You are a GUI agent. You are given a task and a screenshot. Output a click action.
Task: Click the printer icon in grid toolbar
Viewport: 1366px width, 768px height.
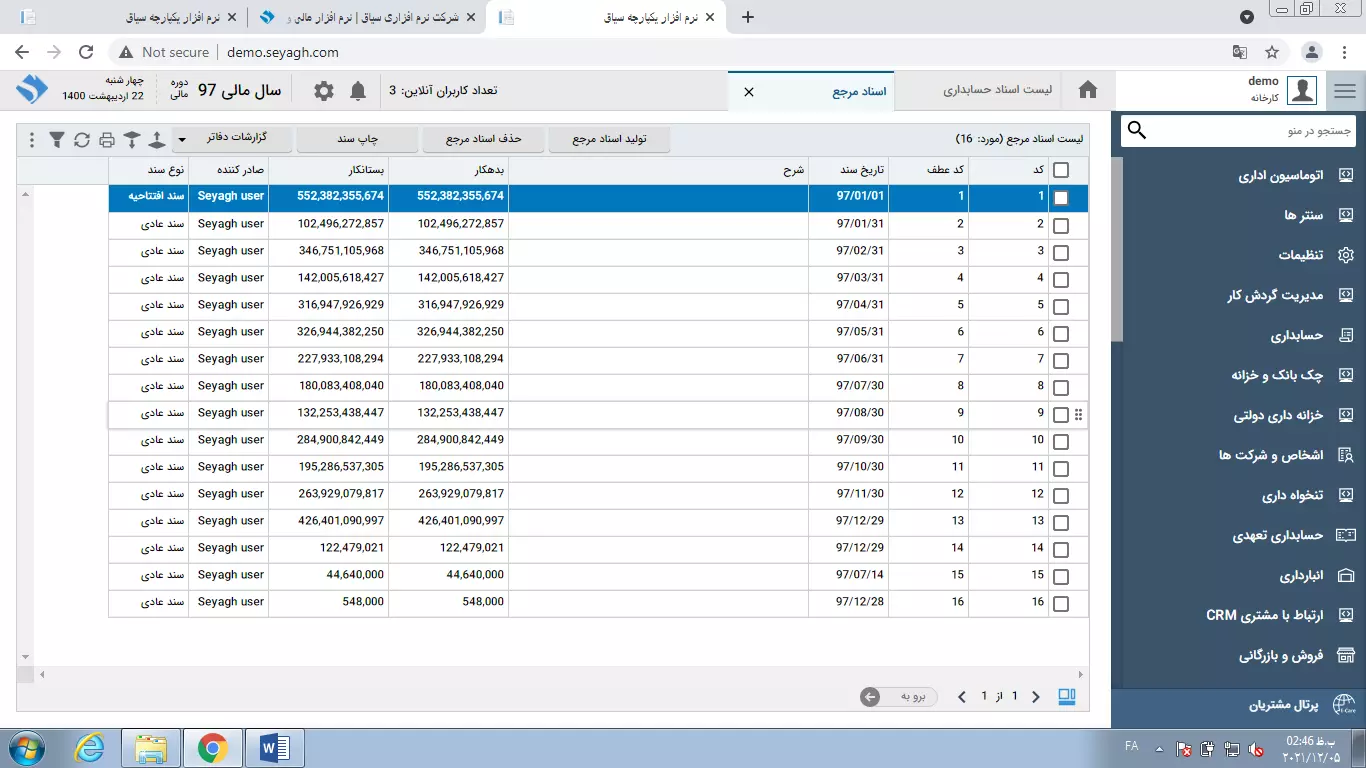click(107, 140)
